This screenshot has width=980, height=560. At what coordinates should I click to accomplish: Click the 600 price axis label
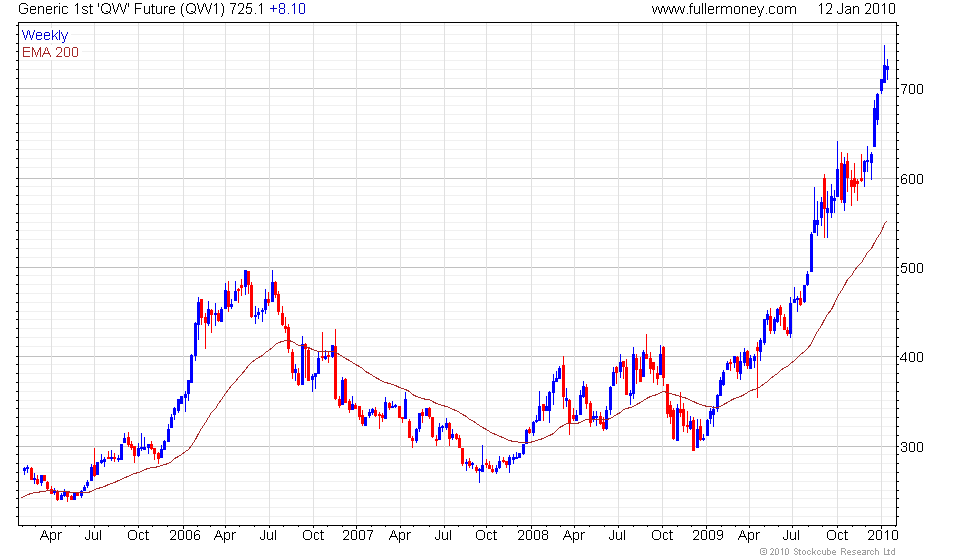[x=911, y=179]
